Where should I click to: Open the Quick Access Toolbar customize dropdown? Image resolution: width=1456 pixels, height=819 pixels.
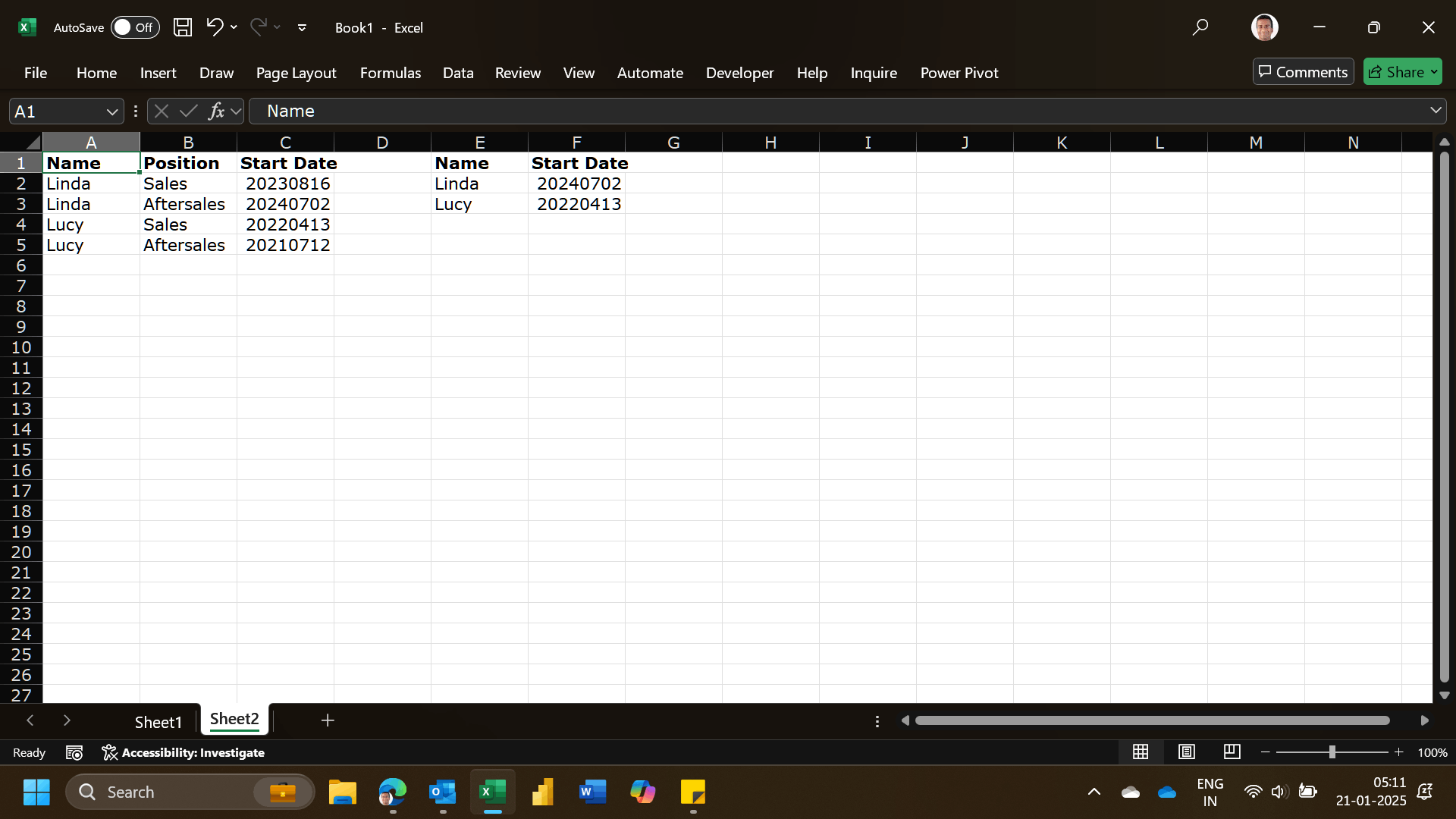302,27
